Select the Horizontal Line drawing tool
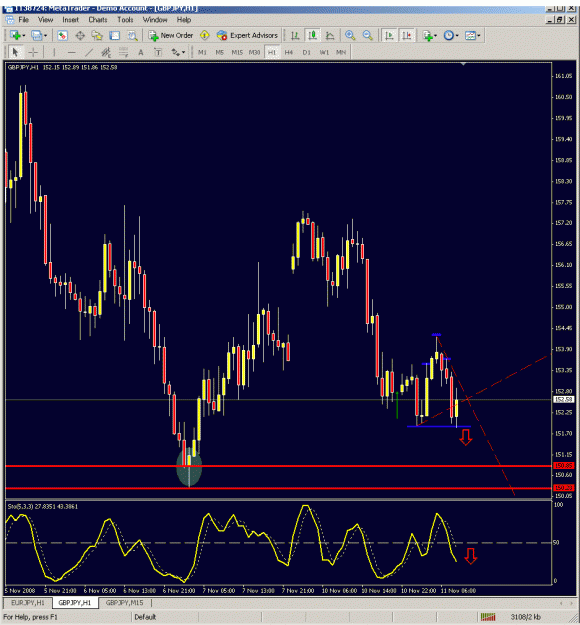580x625 pixels. coord(71,52)
